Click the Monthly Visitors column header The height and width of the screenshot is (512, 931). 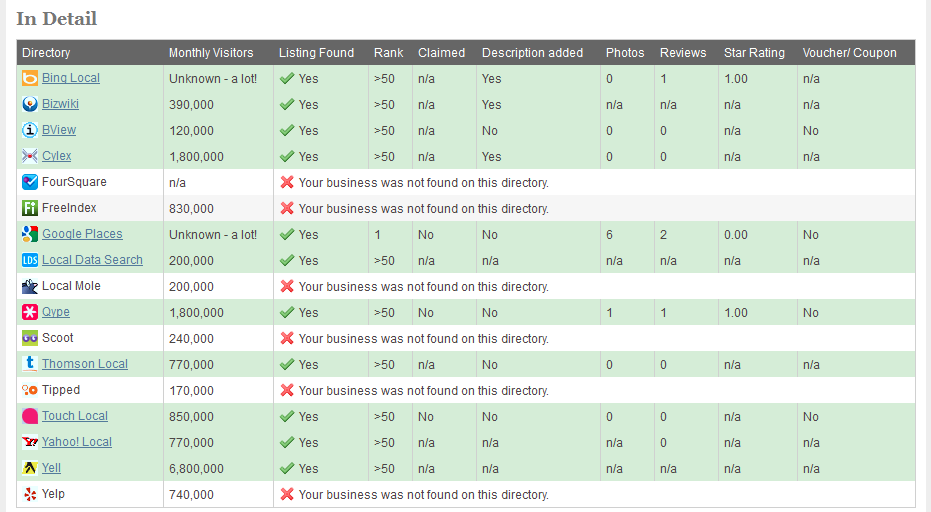point(211,53)
